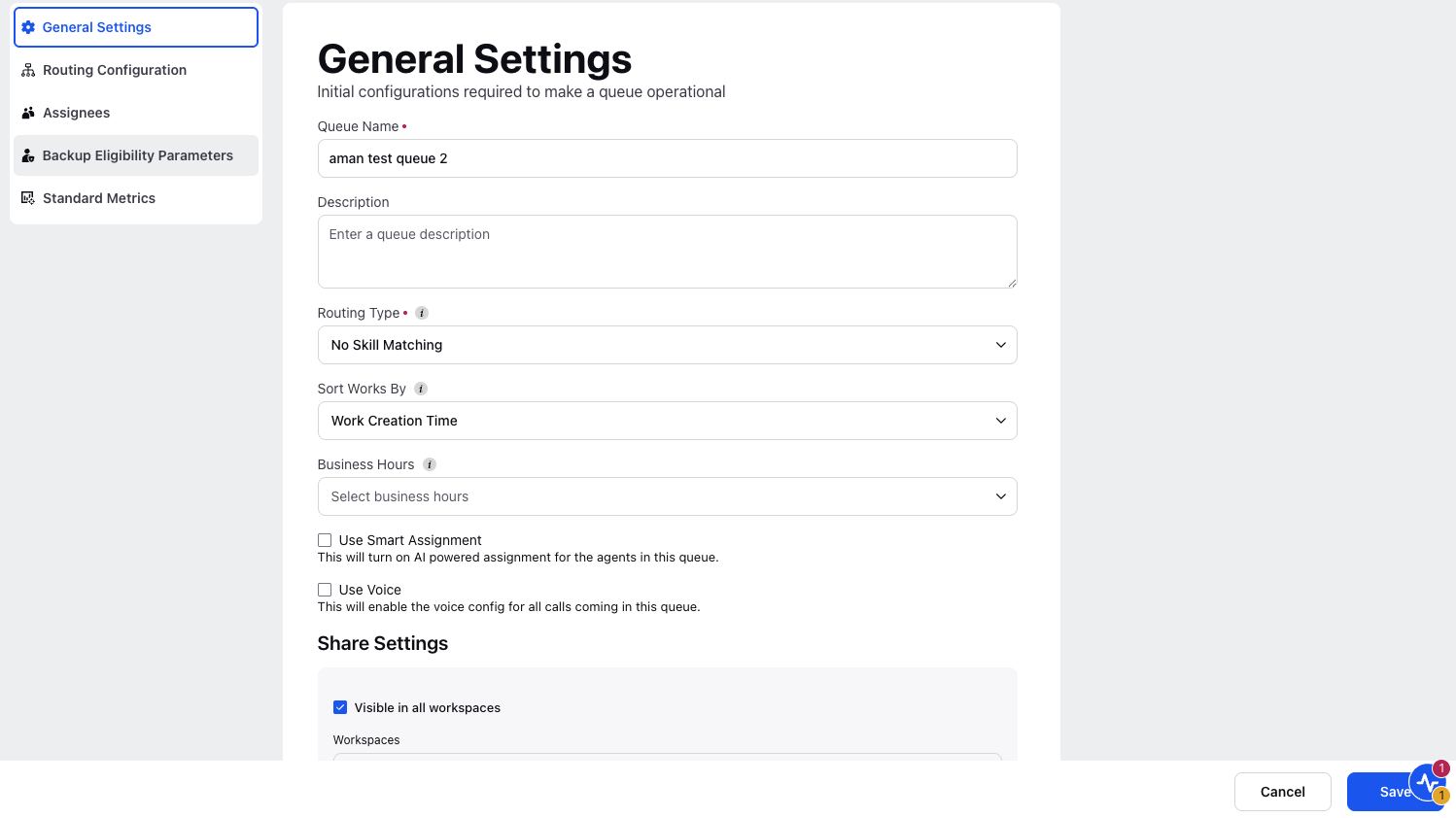Click into the Queue Name input field
The image size is (1456, 818).
point(667,158)
